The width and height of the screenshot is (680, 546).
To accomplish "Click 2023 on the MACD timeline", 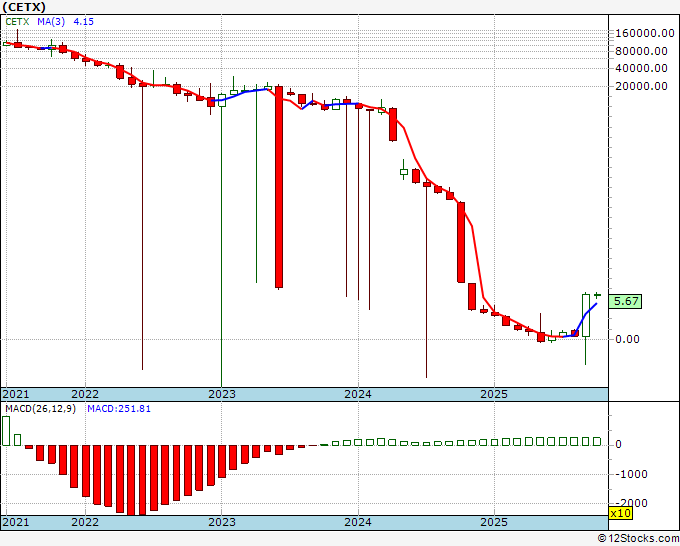I will [x=222, y=522].
